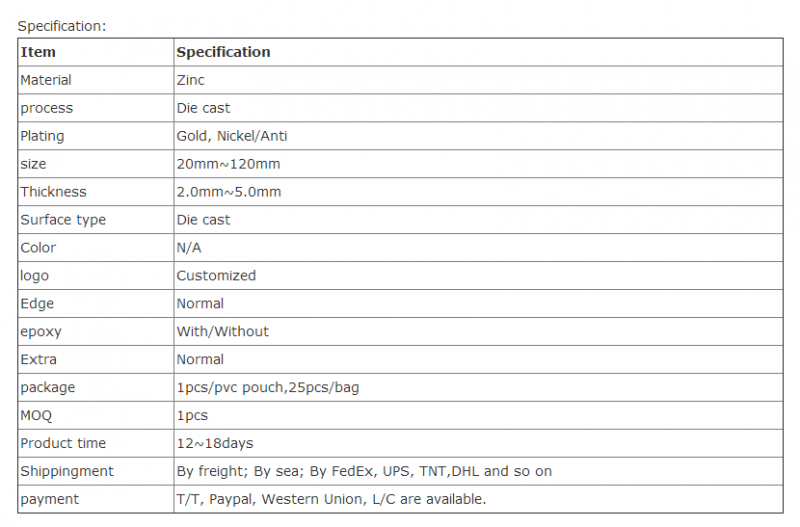Select the payment methods text with 'Paypal'
This screenshot has width=800, height=527.
(331, 499)
